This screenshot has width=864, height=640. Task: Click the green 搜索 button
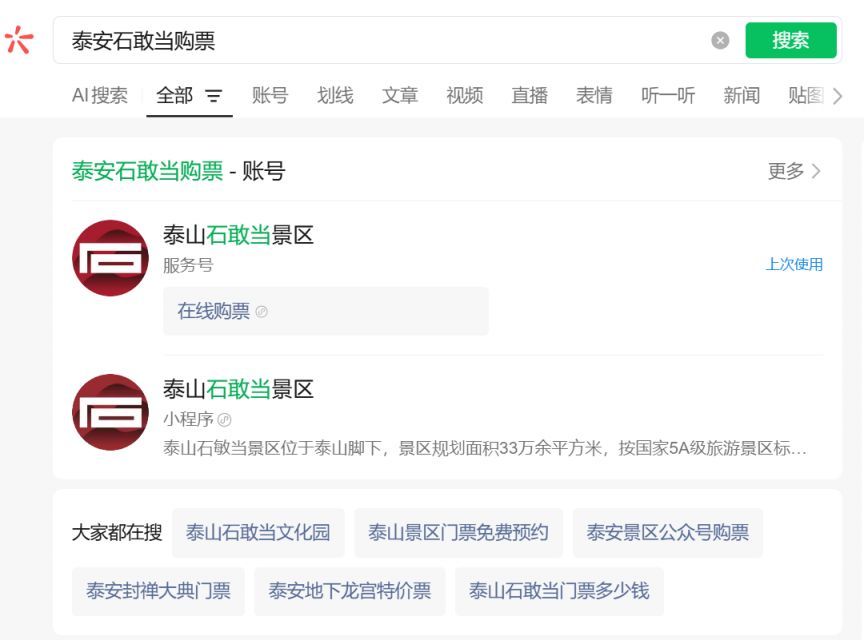[791, 40]
